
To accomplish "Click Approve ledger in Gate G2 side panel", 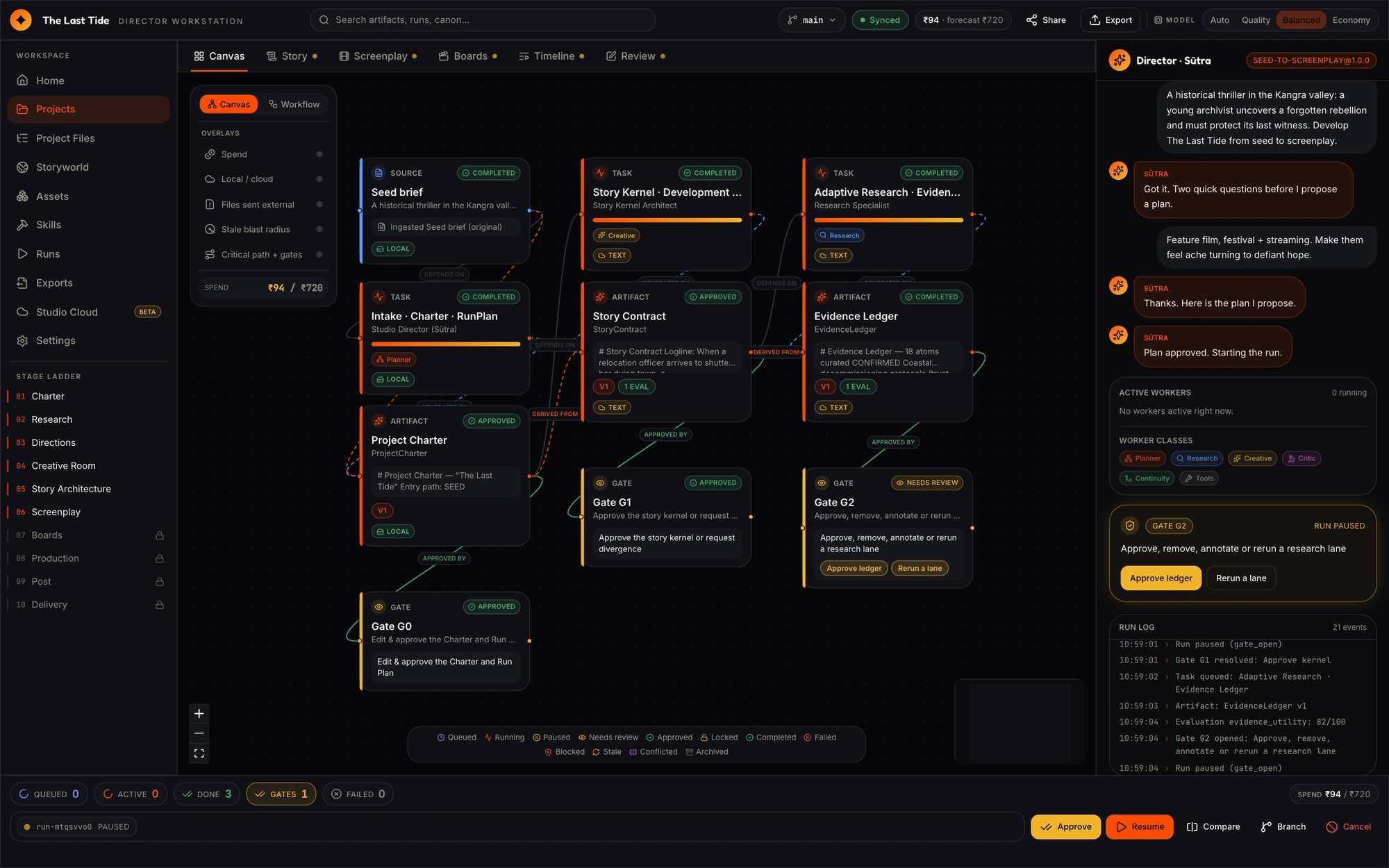I will [x=1161, y=578].
